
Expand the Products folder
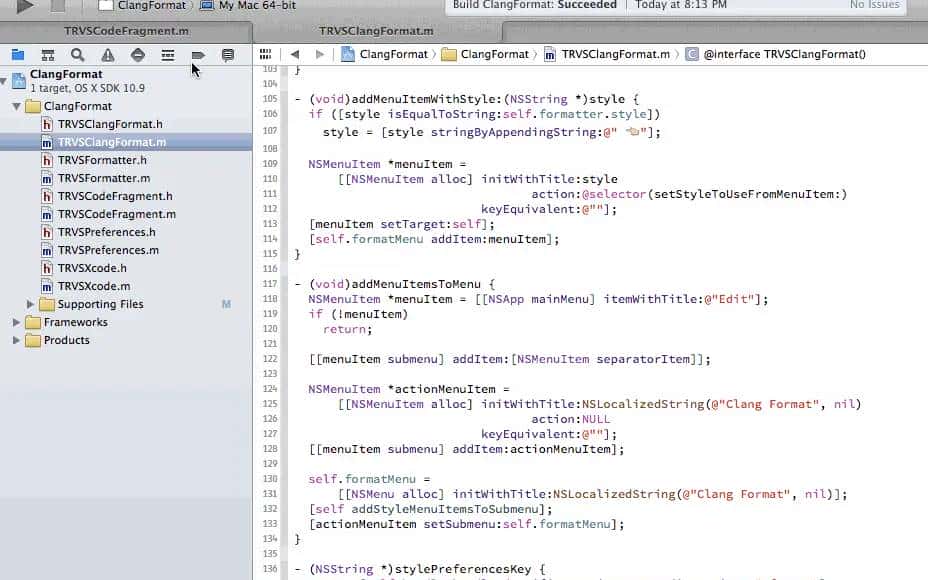pos(17,340)
